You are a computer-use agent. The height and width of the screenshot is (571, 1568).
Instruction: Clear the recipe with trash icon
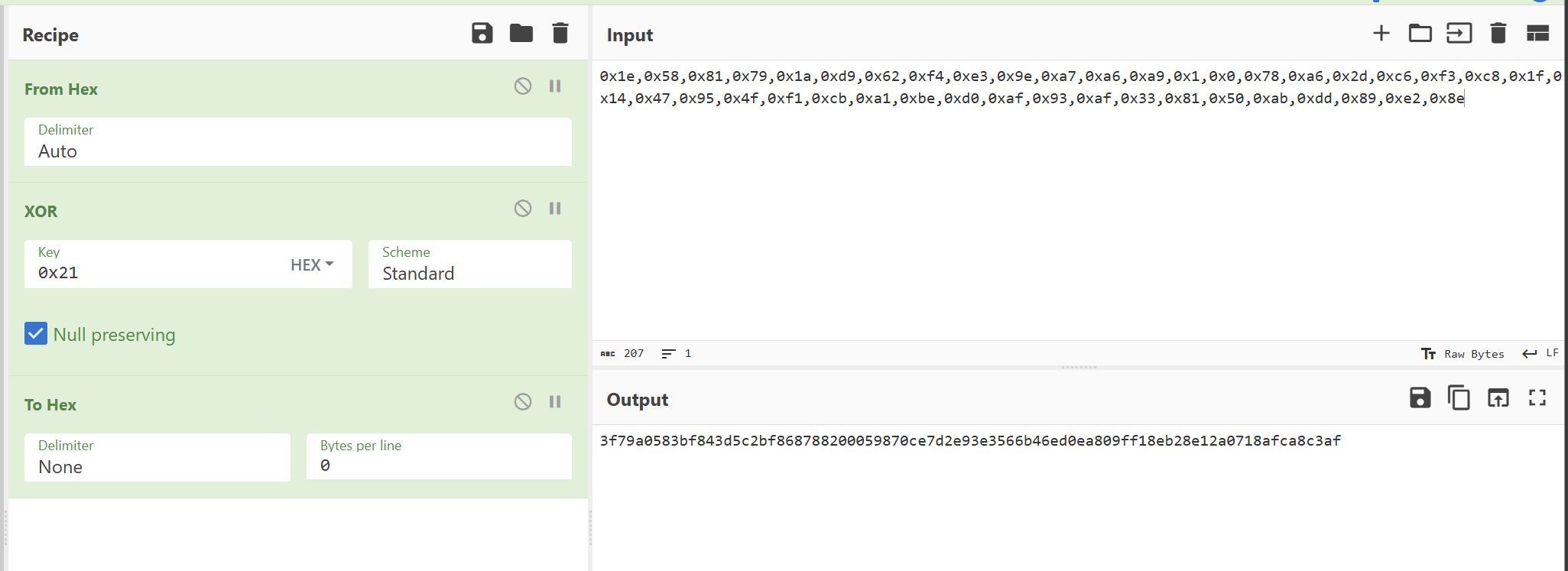[560, 33]
